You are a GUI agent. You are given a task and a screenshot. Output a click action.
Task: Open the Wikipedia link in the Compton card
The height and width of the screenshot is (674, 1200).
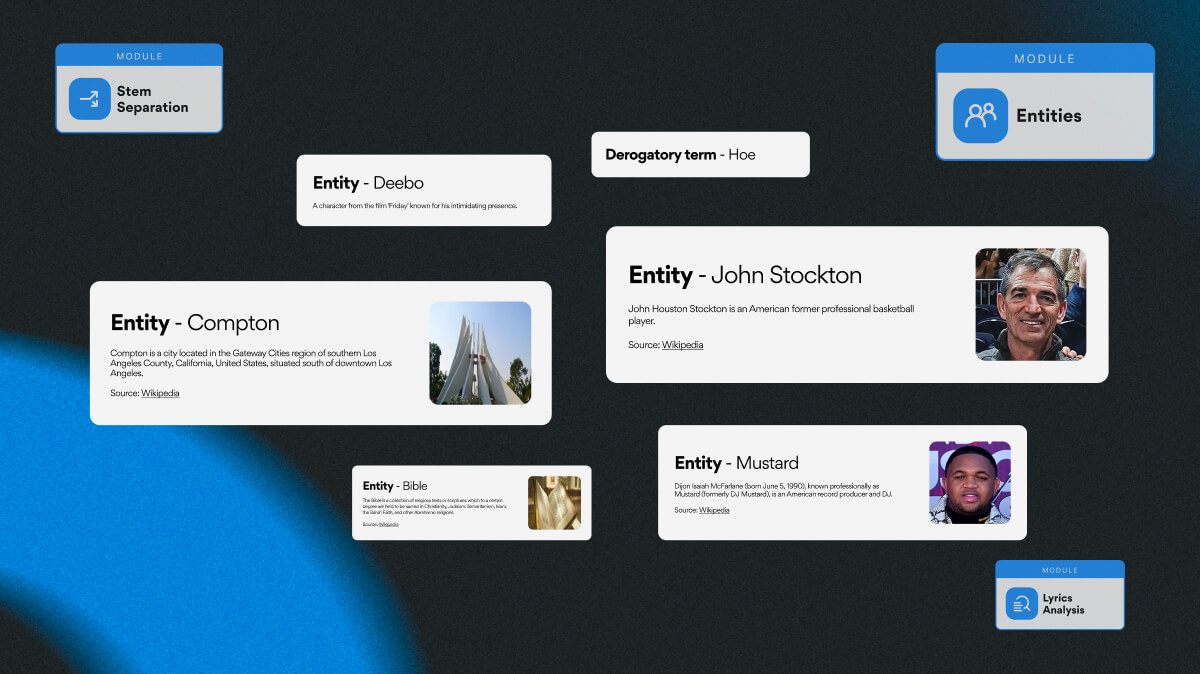tap(160, 393)
